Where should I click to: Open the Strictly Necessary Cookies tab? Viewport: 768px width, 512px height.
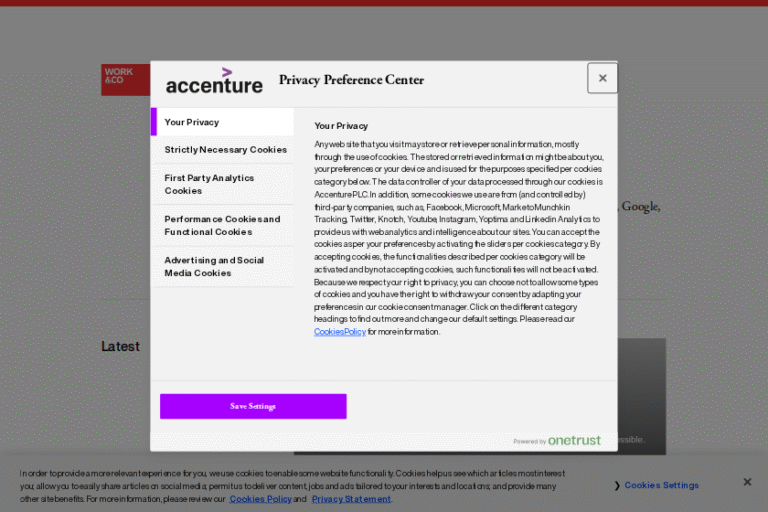point(225,150)
